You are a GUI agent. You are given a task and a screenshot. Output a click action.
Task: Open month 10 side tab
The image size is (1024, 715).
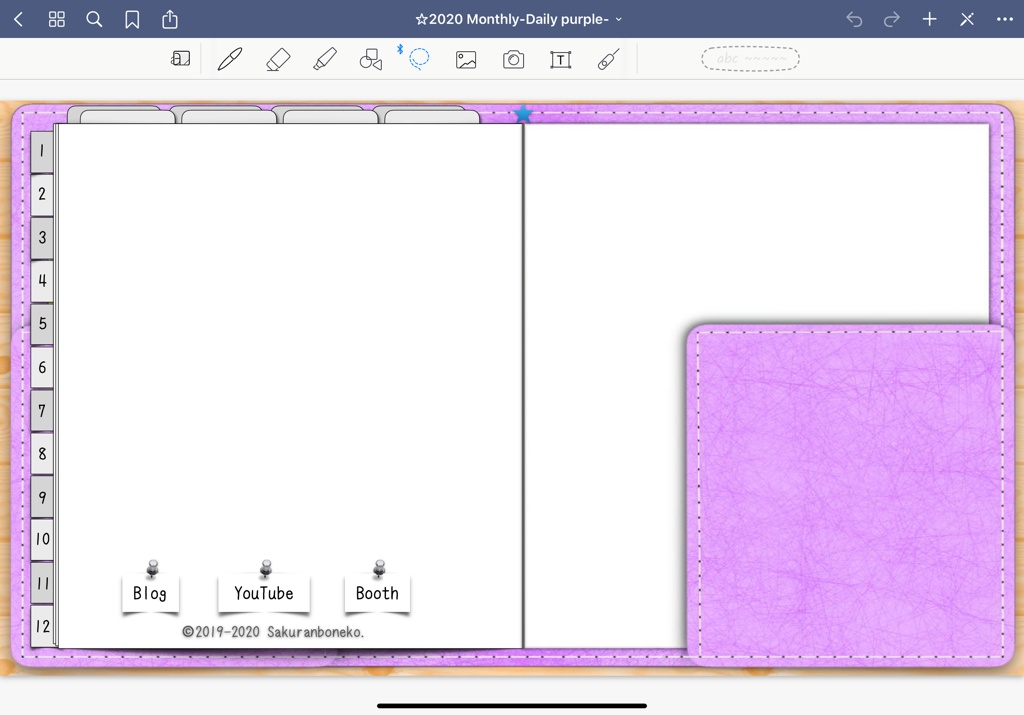point(42,539)
